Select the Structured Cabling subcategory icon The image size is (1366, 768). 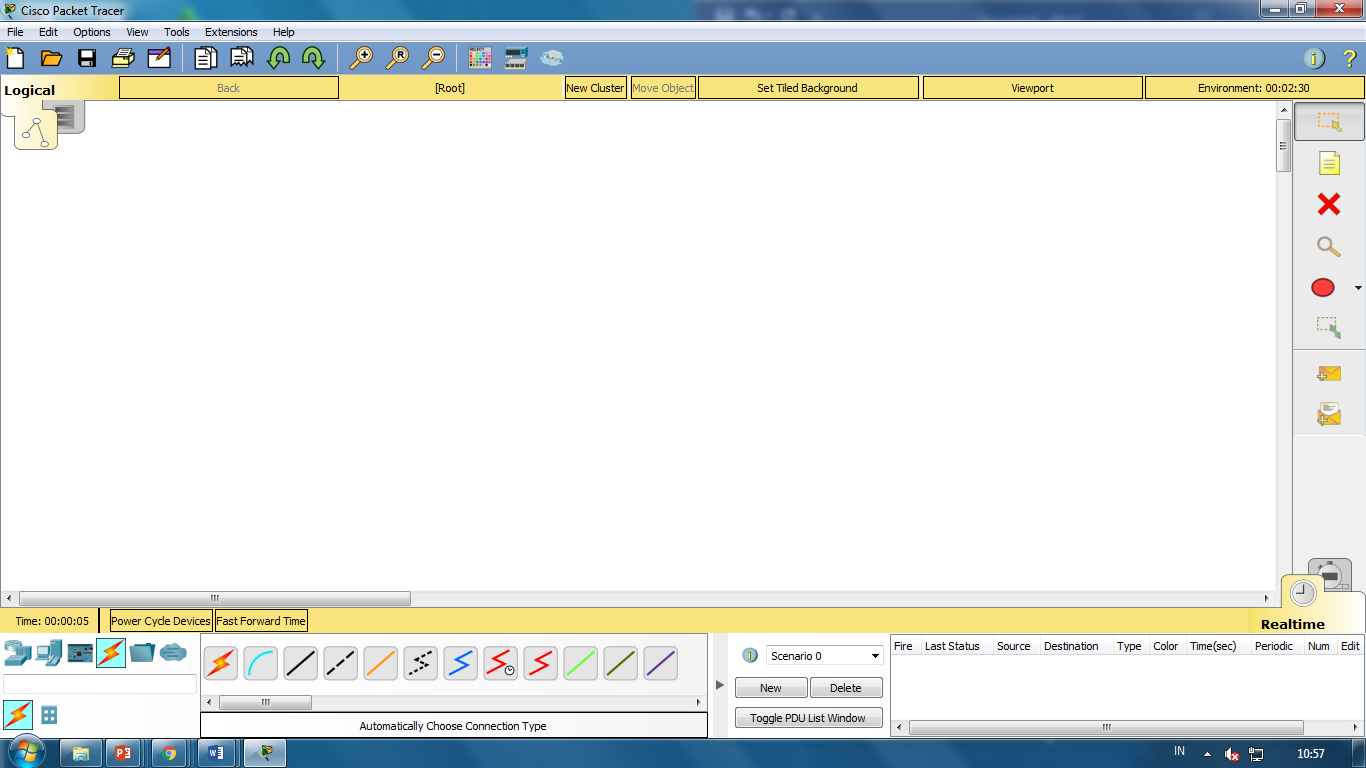click(48, 715)
